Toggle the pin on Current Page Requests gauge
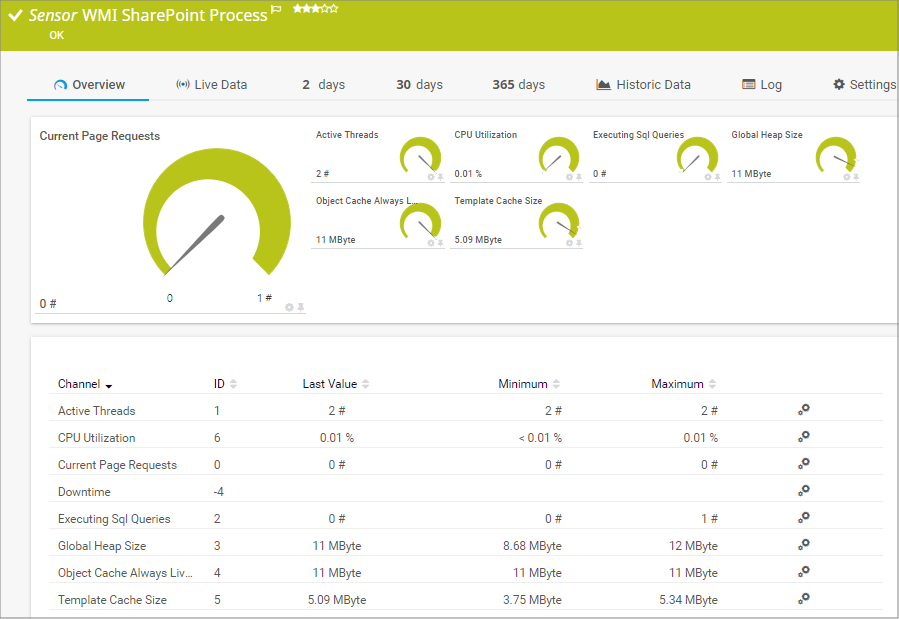 click(x=301, y=307)
